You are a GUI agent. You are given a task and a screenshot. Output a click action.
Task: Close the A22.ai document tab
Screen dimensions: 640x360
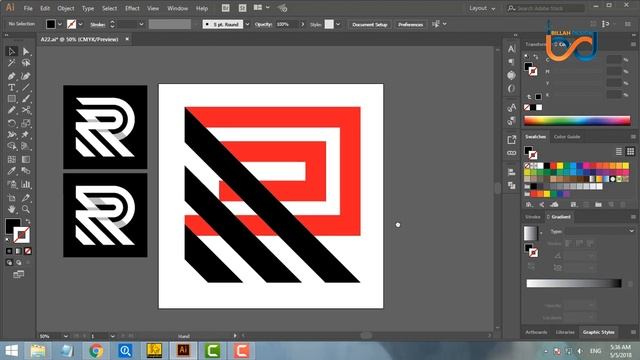[127, 39]
